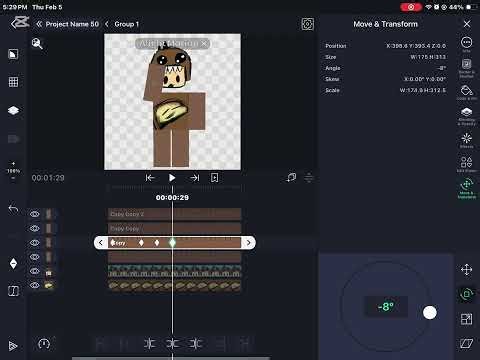Hide the selected Copy layer with keyframes

pyautogui.click(x=35, y=243)
